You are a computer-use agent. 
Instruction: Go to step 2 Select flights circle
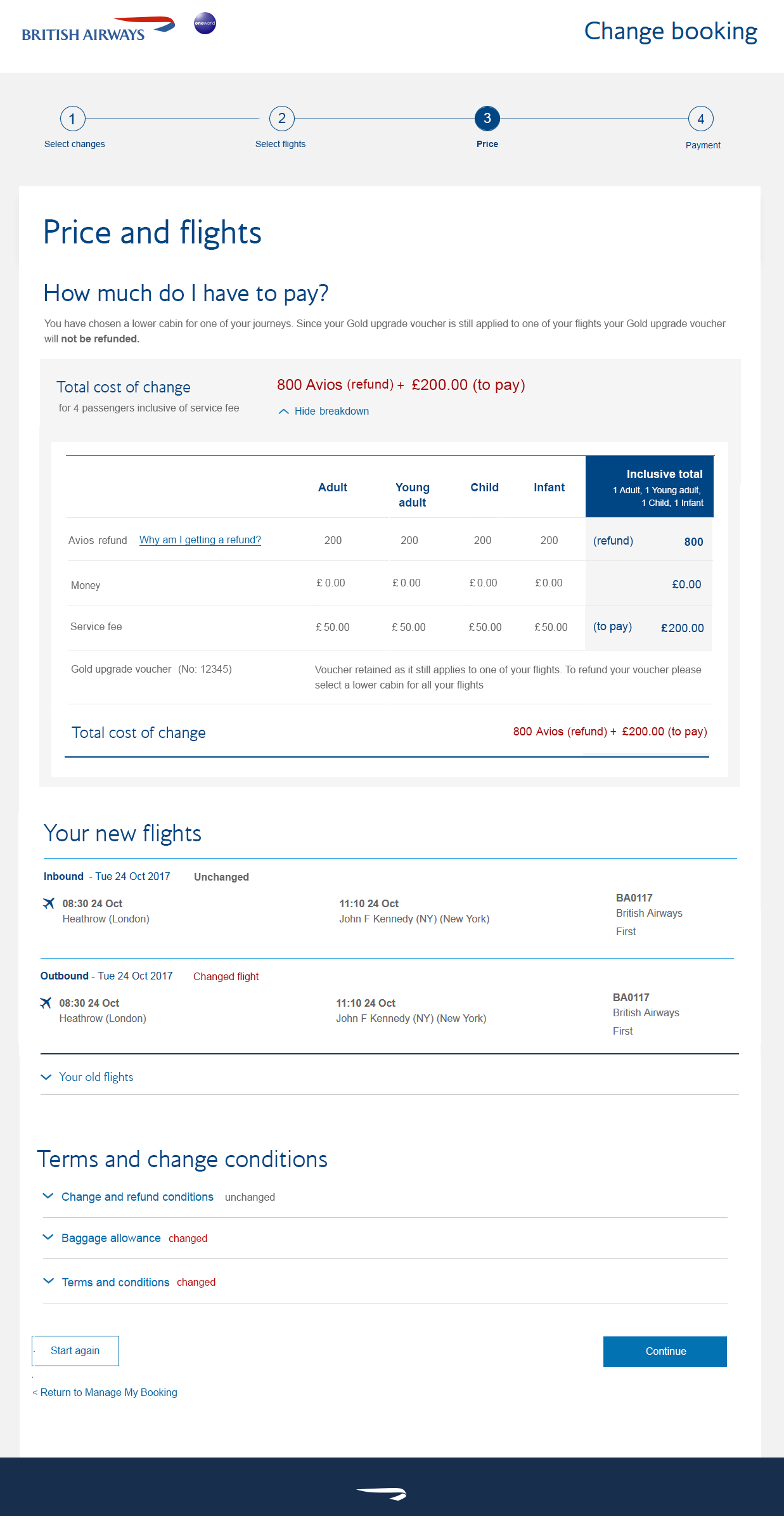[281, 118]
